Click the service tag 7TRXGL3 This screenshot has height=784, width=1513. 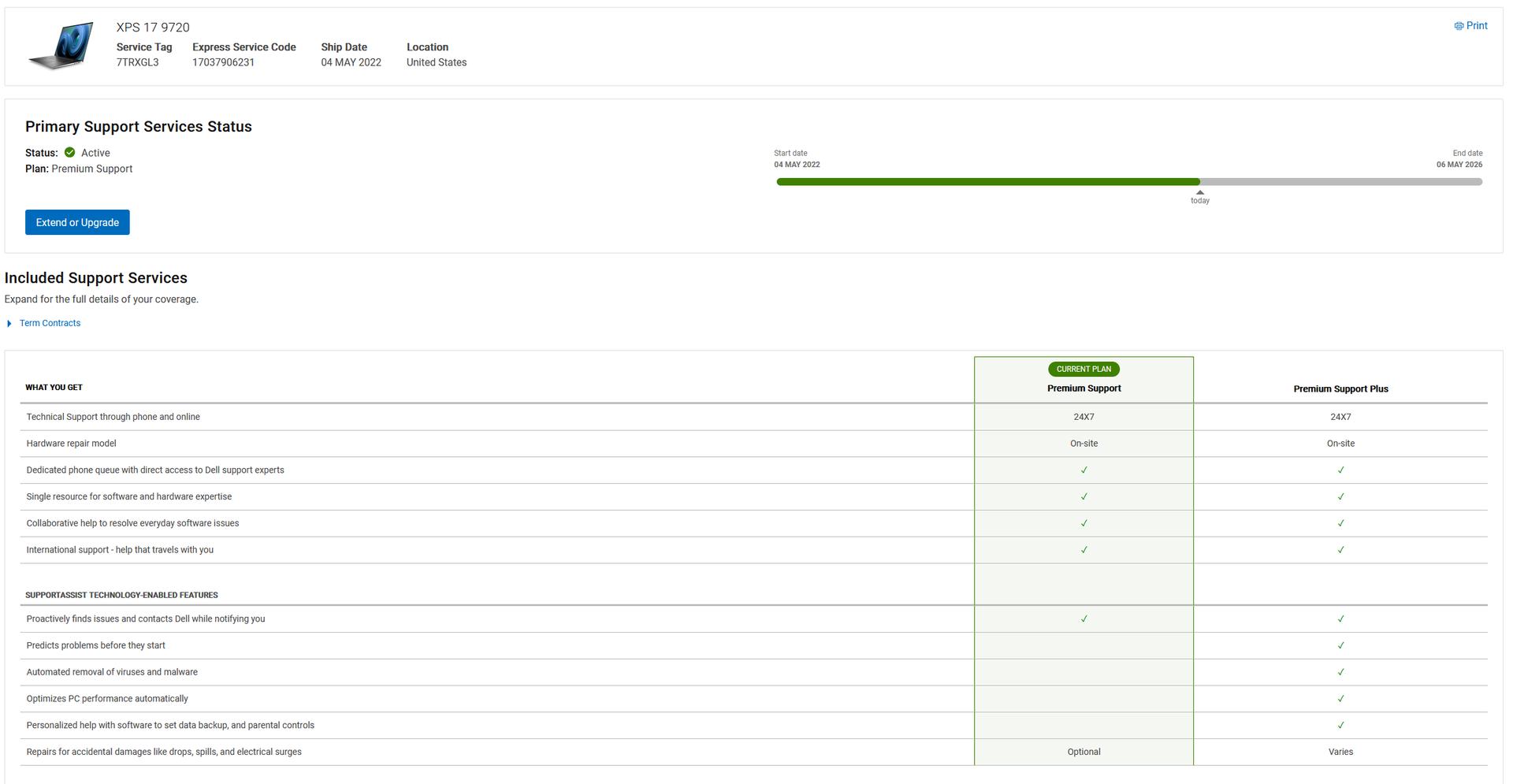tap(137, 62)
